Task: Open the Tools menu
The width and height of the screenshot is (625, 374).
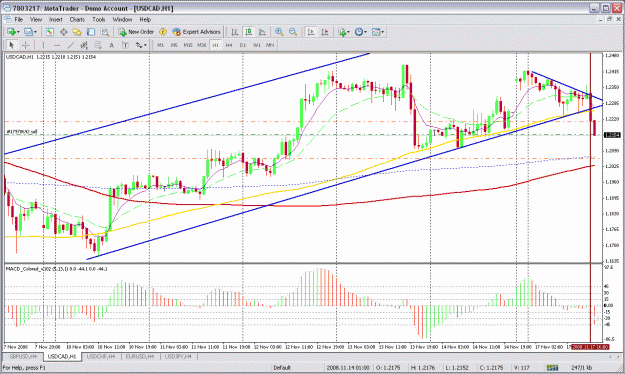Action: pyautogui.click(x=99, y=19)
